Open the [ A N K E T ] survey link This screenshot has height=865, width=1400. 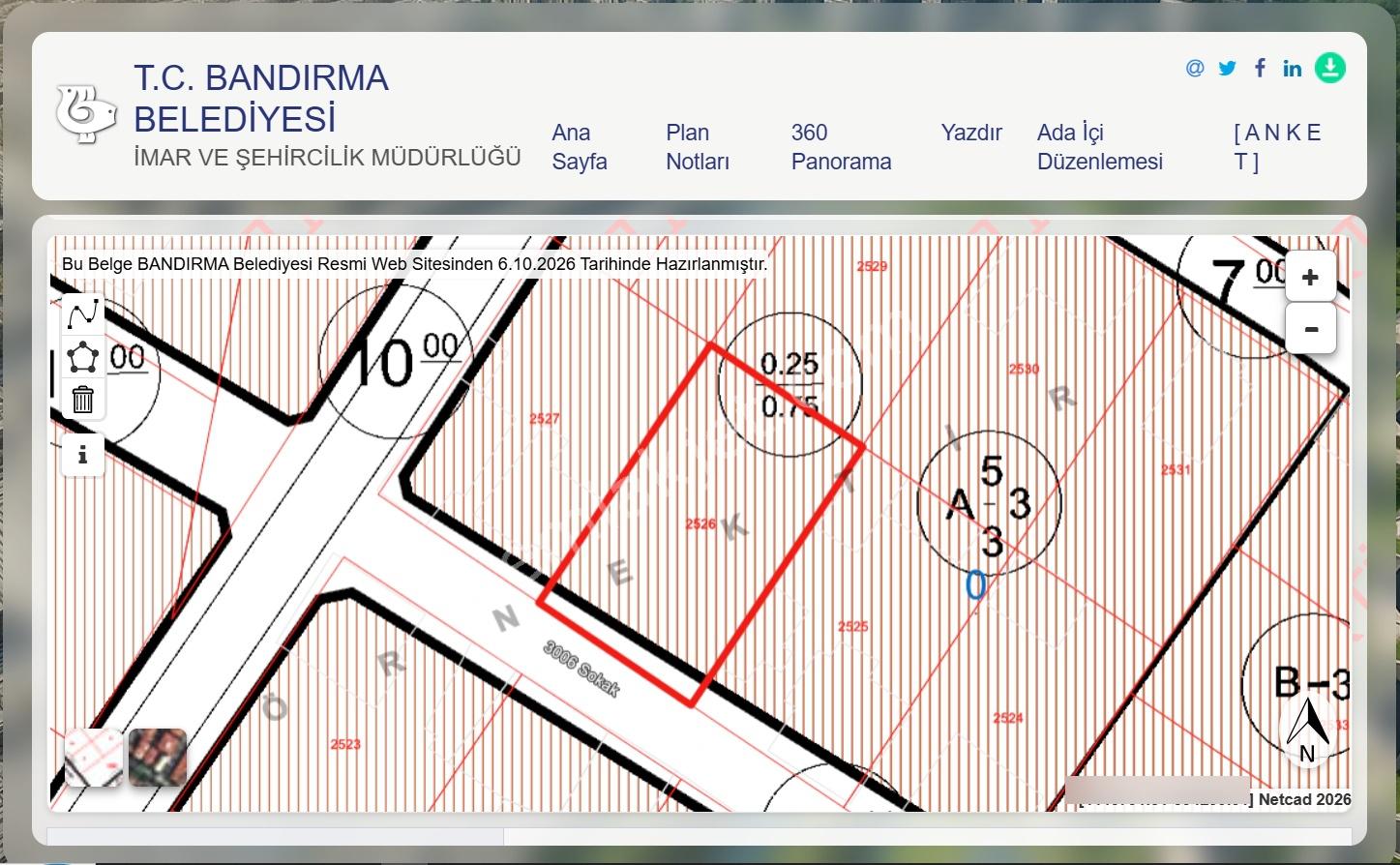[x=1277, y=147]
